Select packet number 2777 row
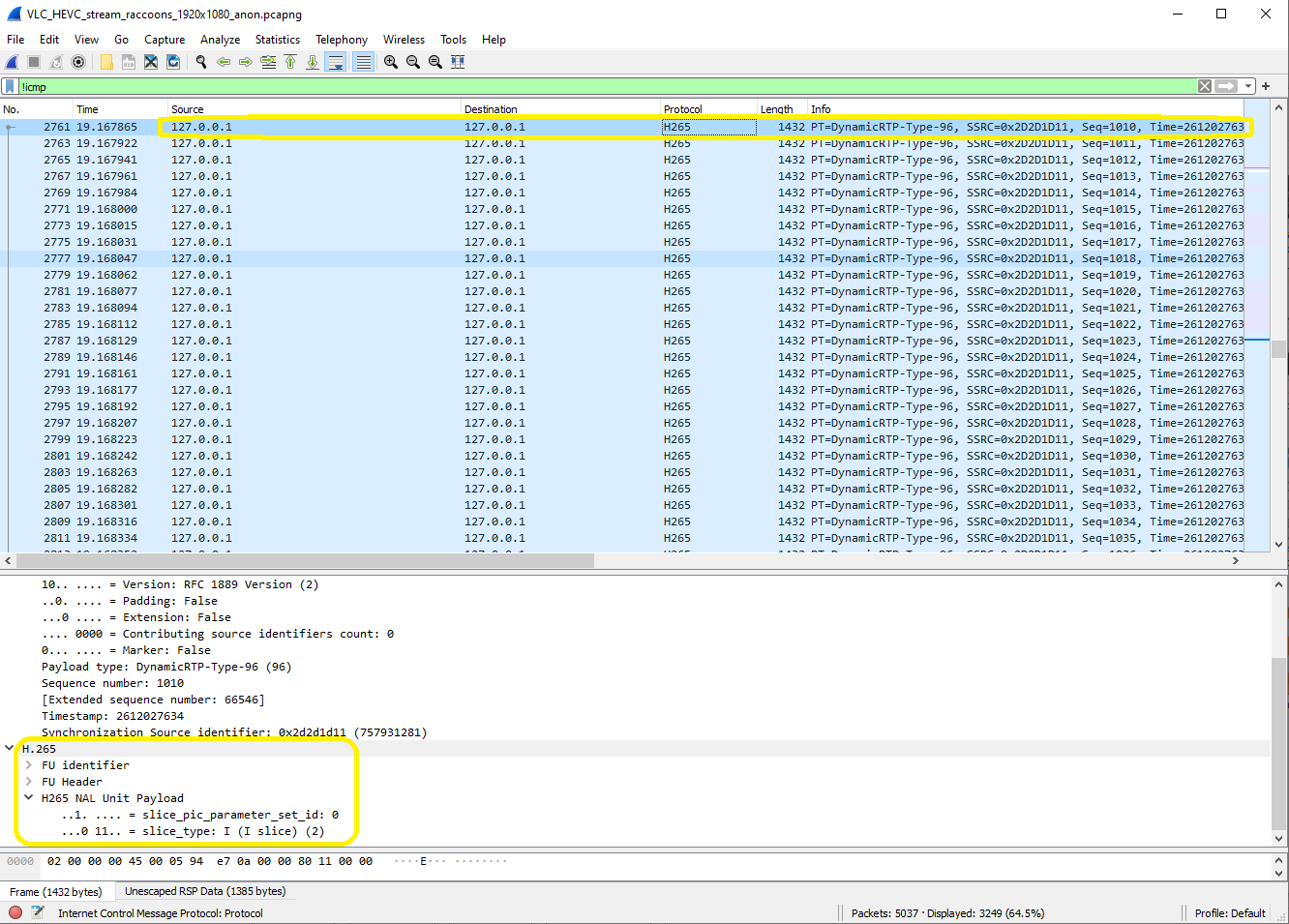The image size is (1289, 924). pos(622,258)
